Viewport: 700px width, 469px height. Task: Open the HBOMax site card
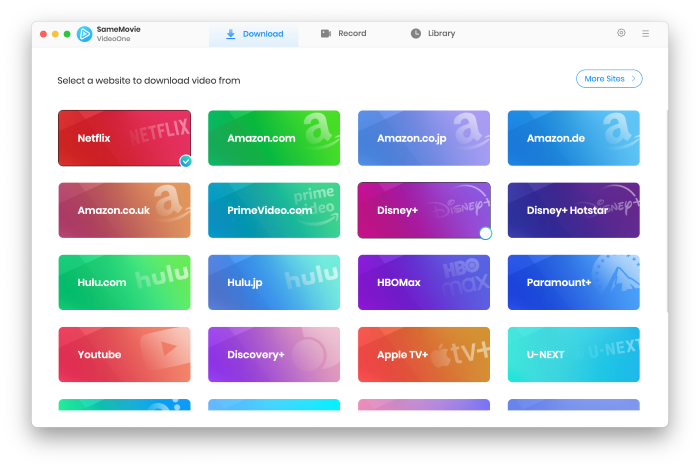coord(424,282)
